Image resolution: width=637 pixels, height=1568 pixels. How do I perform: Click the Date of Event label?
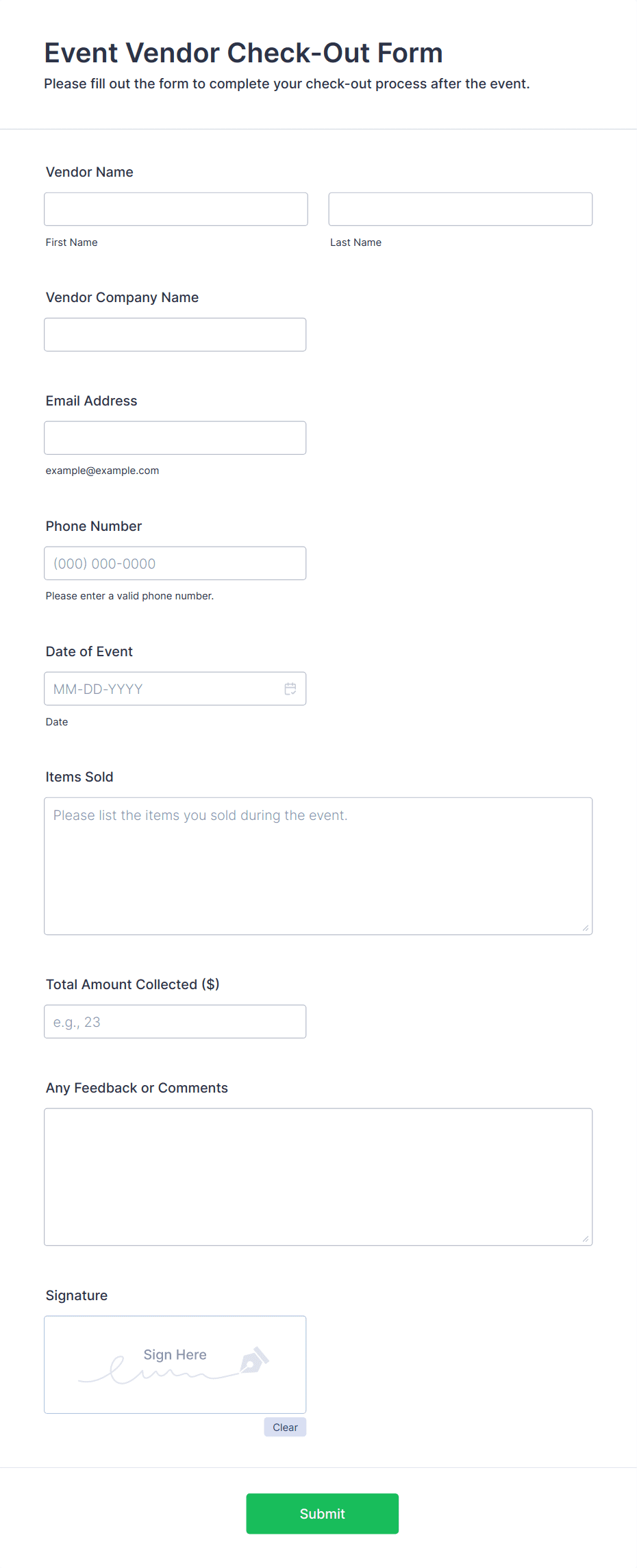click(89, 651)
